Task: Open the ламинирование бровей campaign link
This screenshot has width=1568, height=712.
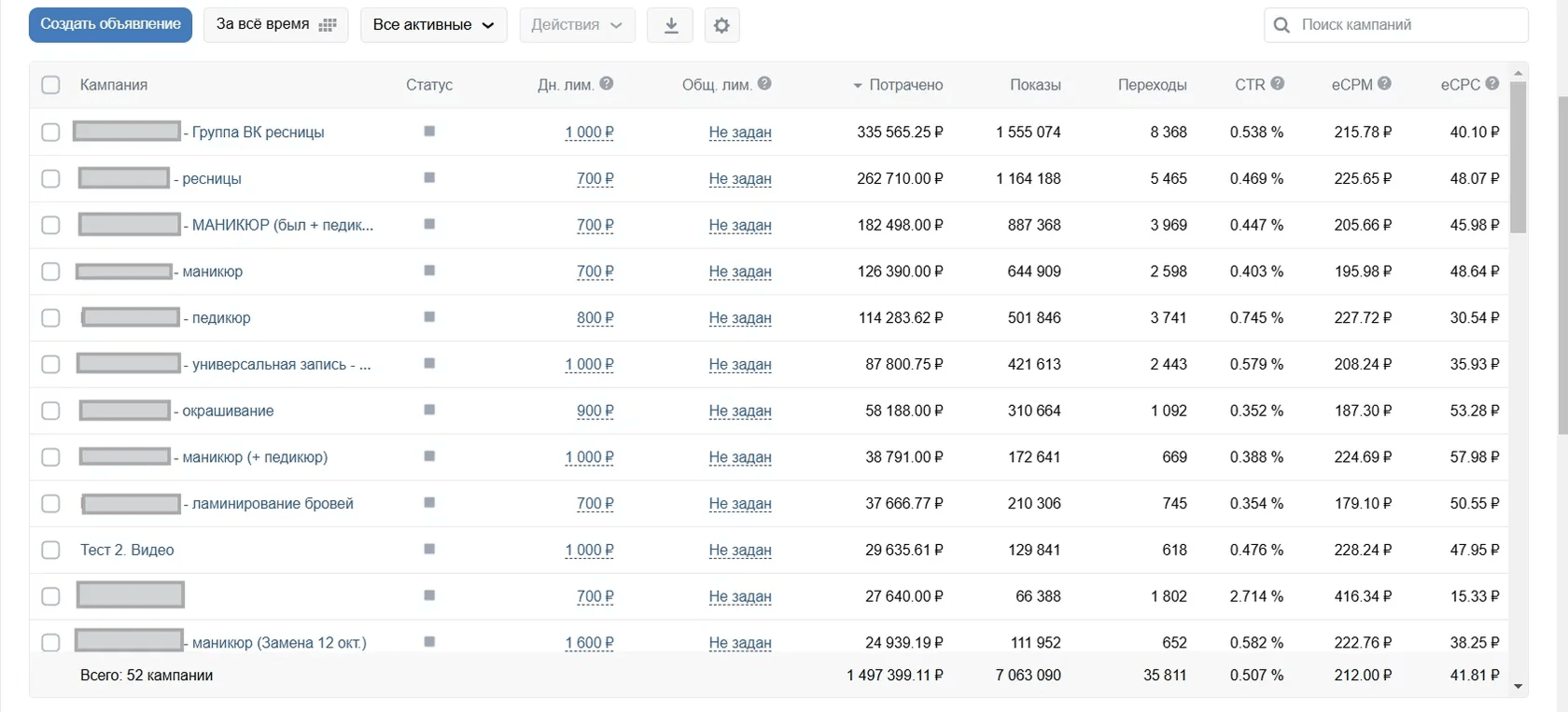Action: (x=273, y=504)
